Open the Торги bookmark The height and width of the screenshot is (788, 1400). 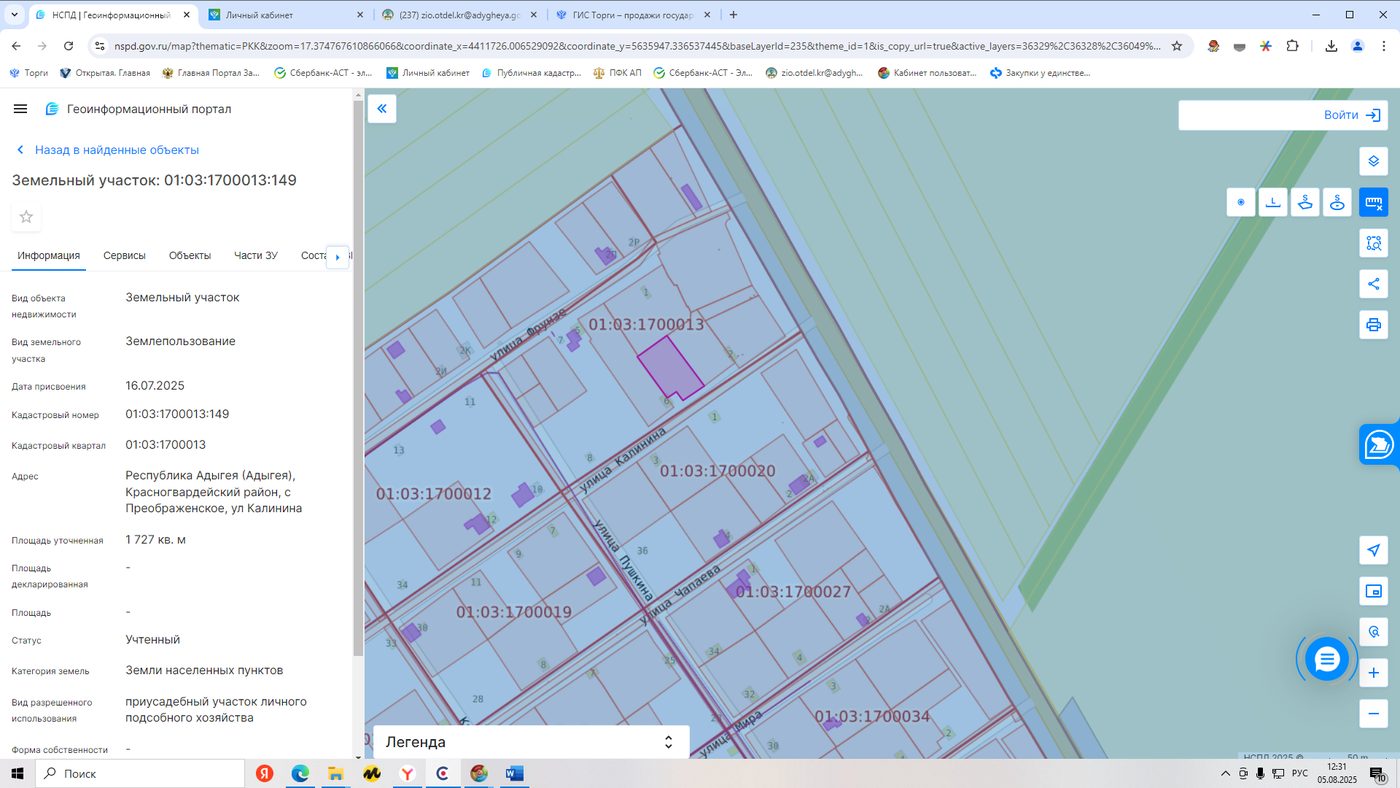click(x=28, y=73)
